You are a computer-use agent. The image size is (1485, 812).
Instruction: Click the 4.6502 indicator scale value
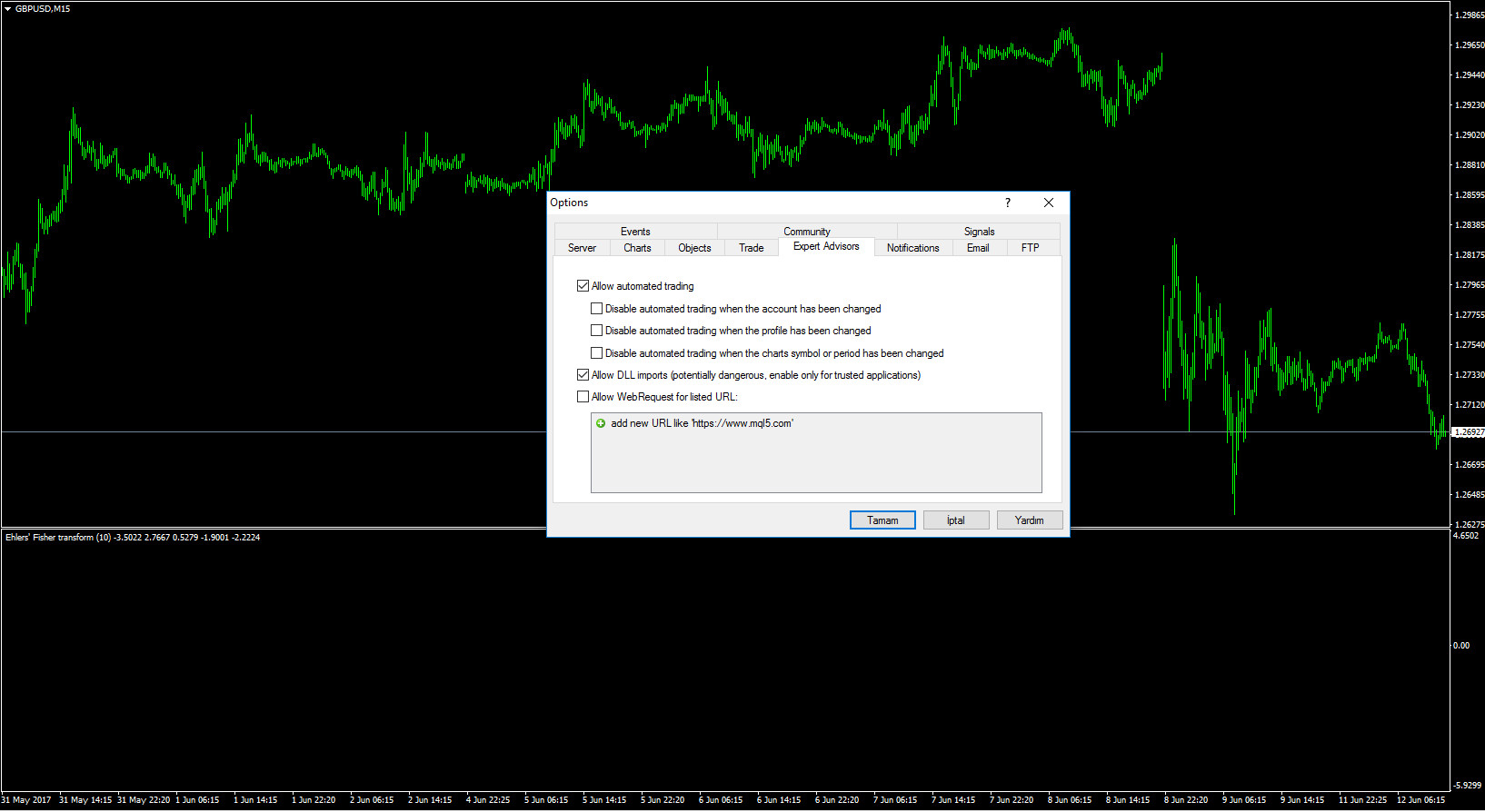1466,536
